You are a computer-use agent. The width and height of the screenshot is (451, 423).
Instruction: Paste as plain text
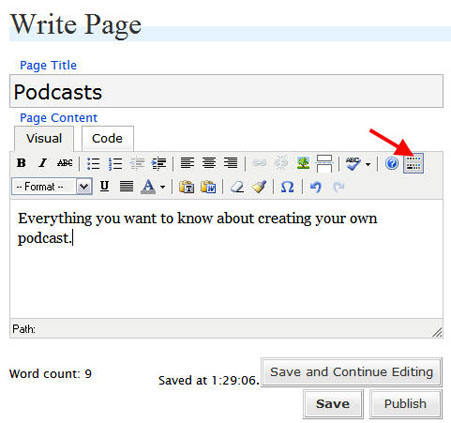pos(187,187)
